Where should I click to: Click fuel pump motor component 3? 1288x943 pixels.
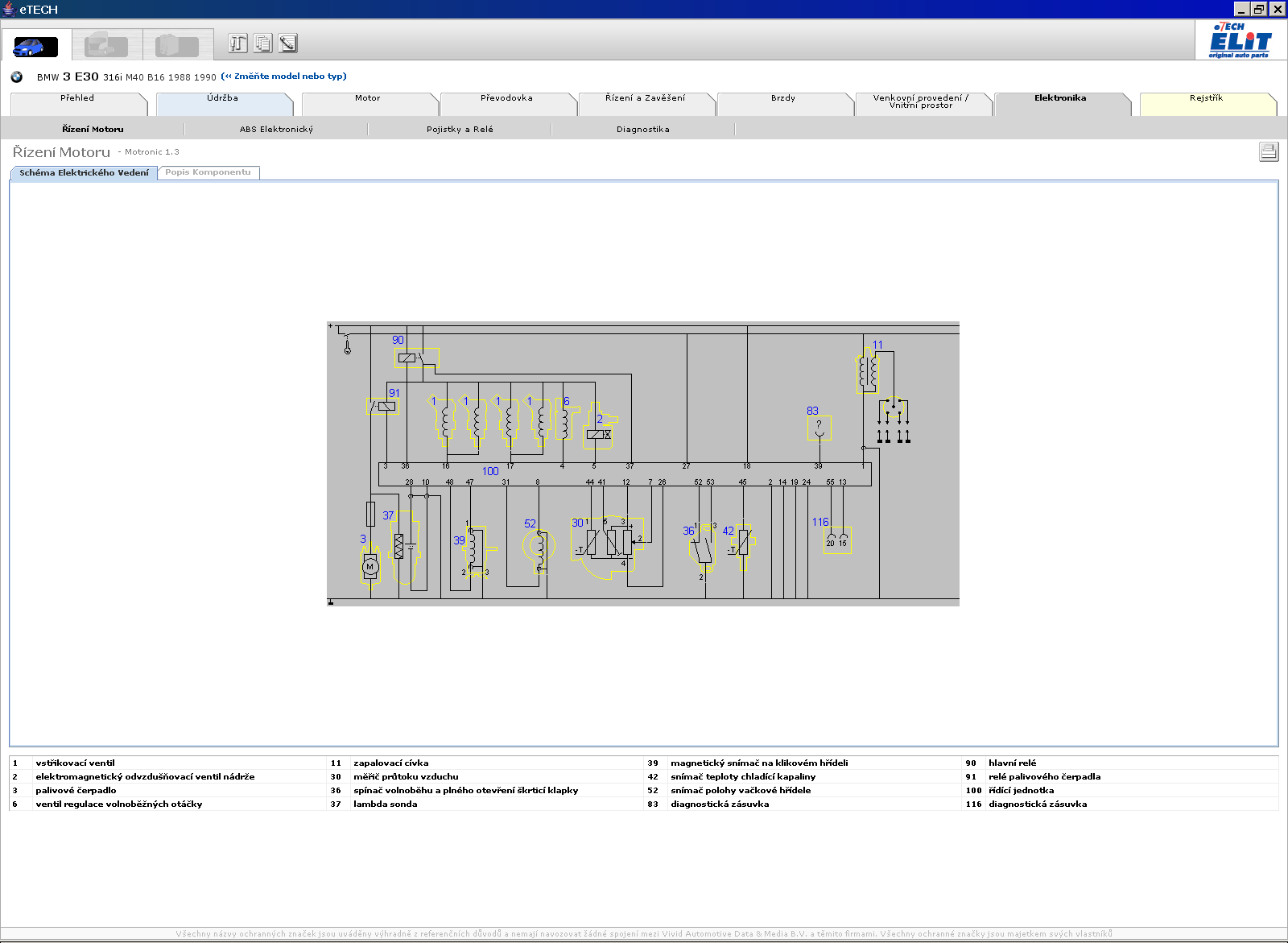coord(370,565)
